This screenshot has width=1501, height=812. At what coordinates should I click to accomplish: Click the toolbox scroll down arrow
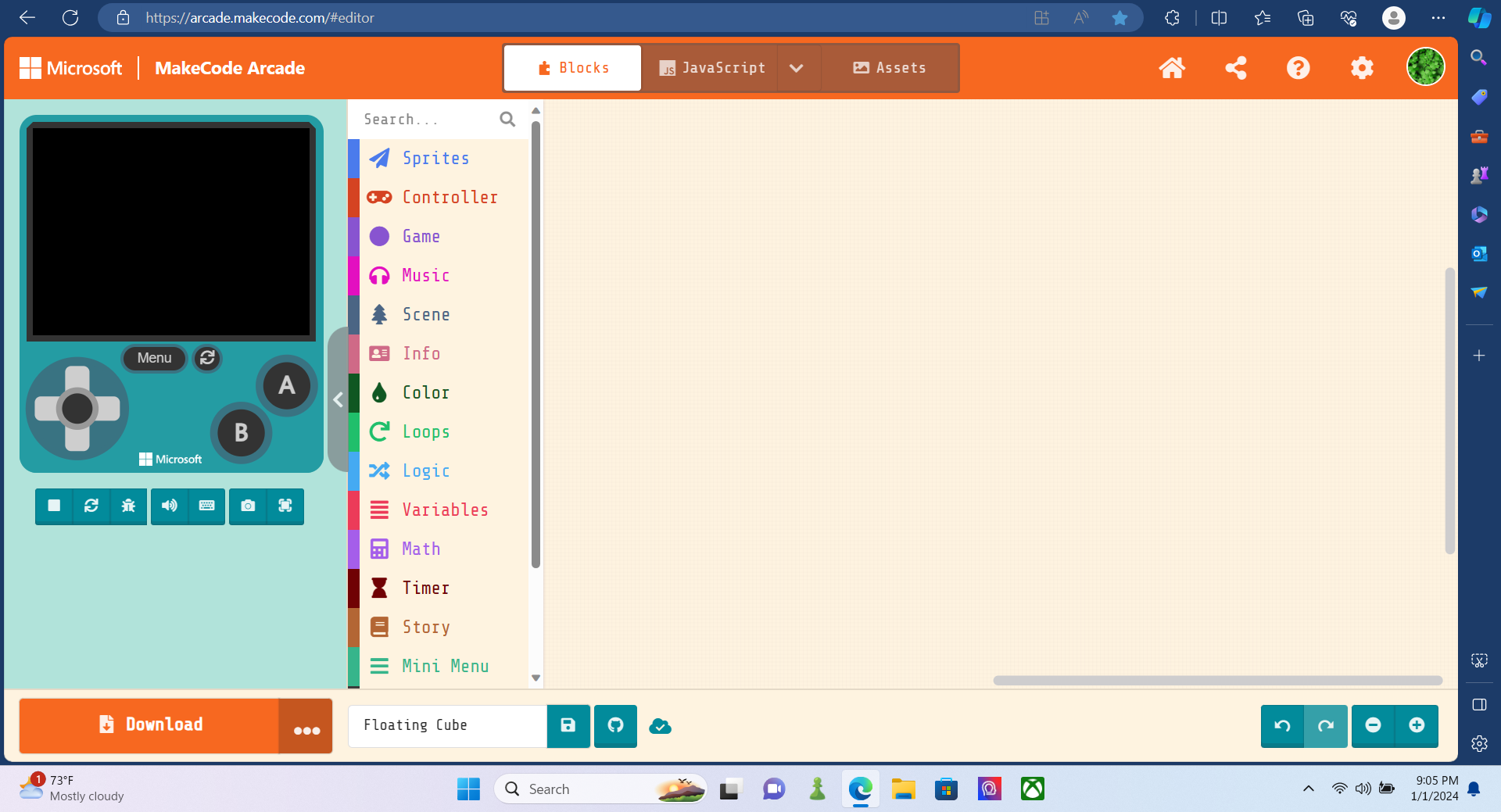coord(536,678)
